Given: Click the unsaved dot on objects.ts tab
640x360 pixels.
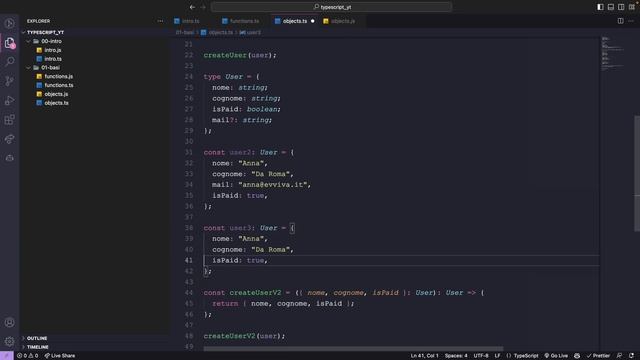Looking at the screenshot, I should 313,21.
